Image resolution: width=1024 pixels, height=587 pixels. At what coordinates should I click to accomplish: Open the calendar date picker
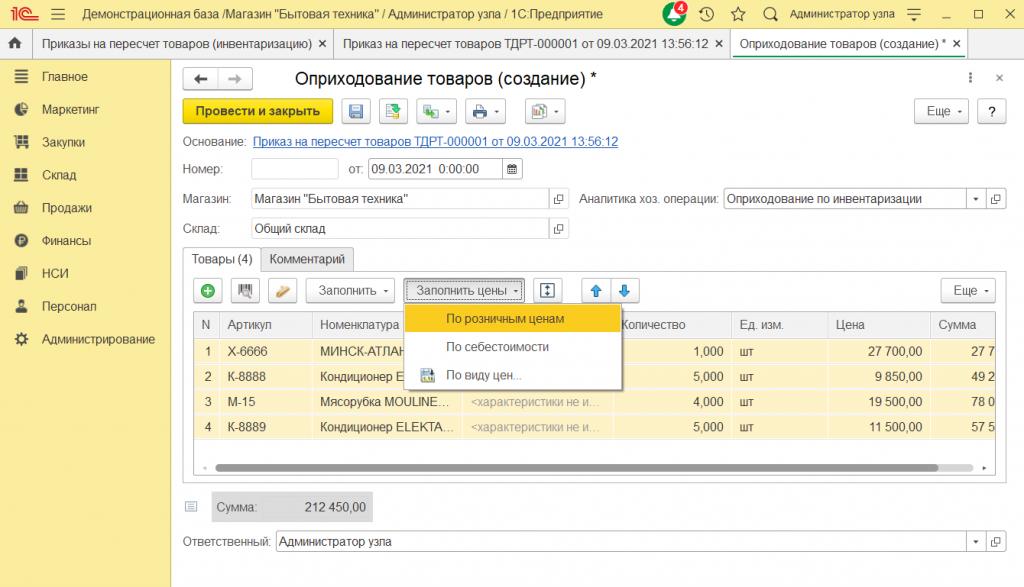(x=512, y=169)
